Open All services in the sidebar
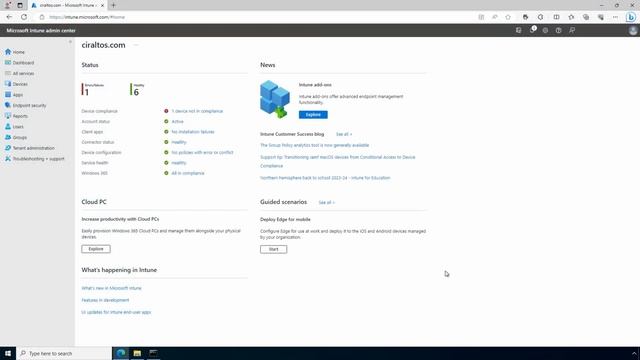This screenshot has height=360, width=640. pos(20,73)
